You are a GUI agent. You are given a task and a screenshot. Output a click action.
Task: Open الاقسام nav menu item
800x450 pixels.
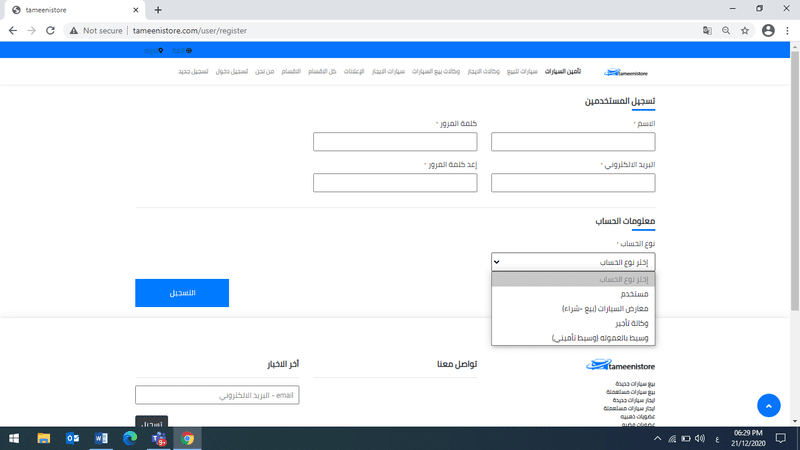pyautogui.click(x=291, y=71)
